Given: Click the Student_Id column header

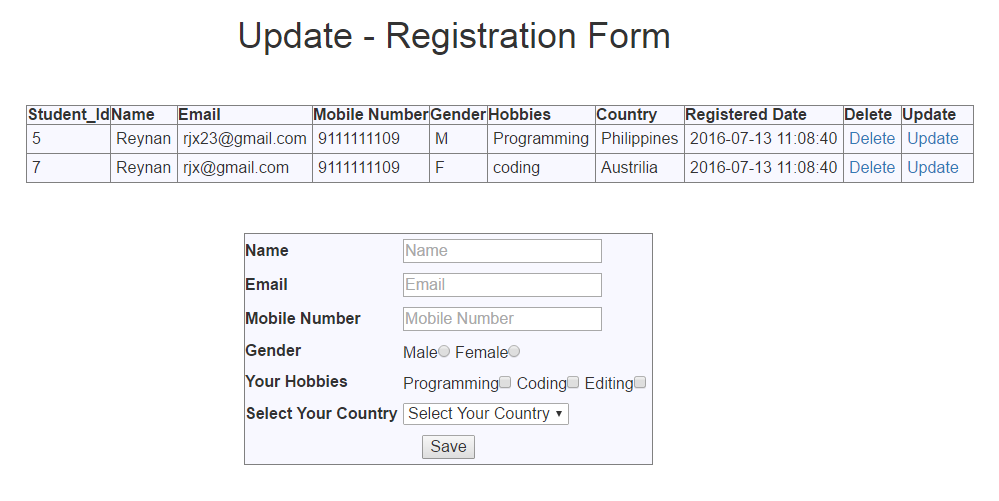Looking at the screenshot, I should point(68,115).
